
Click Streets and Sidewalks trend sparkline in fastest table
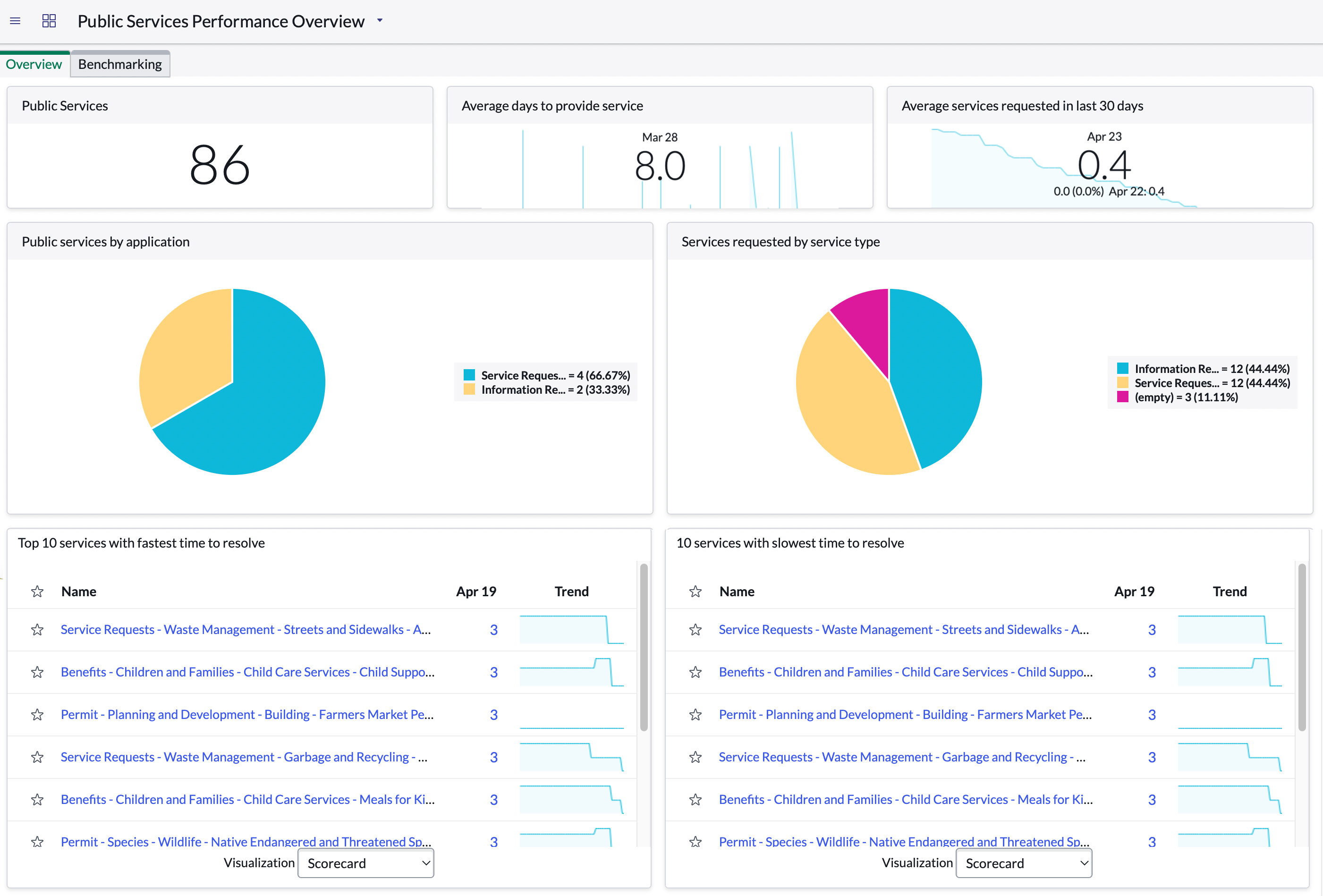[572, 630]
